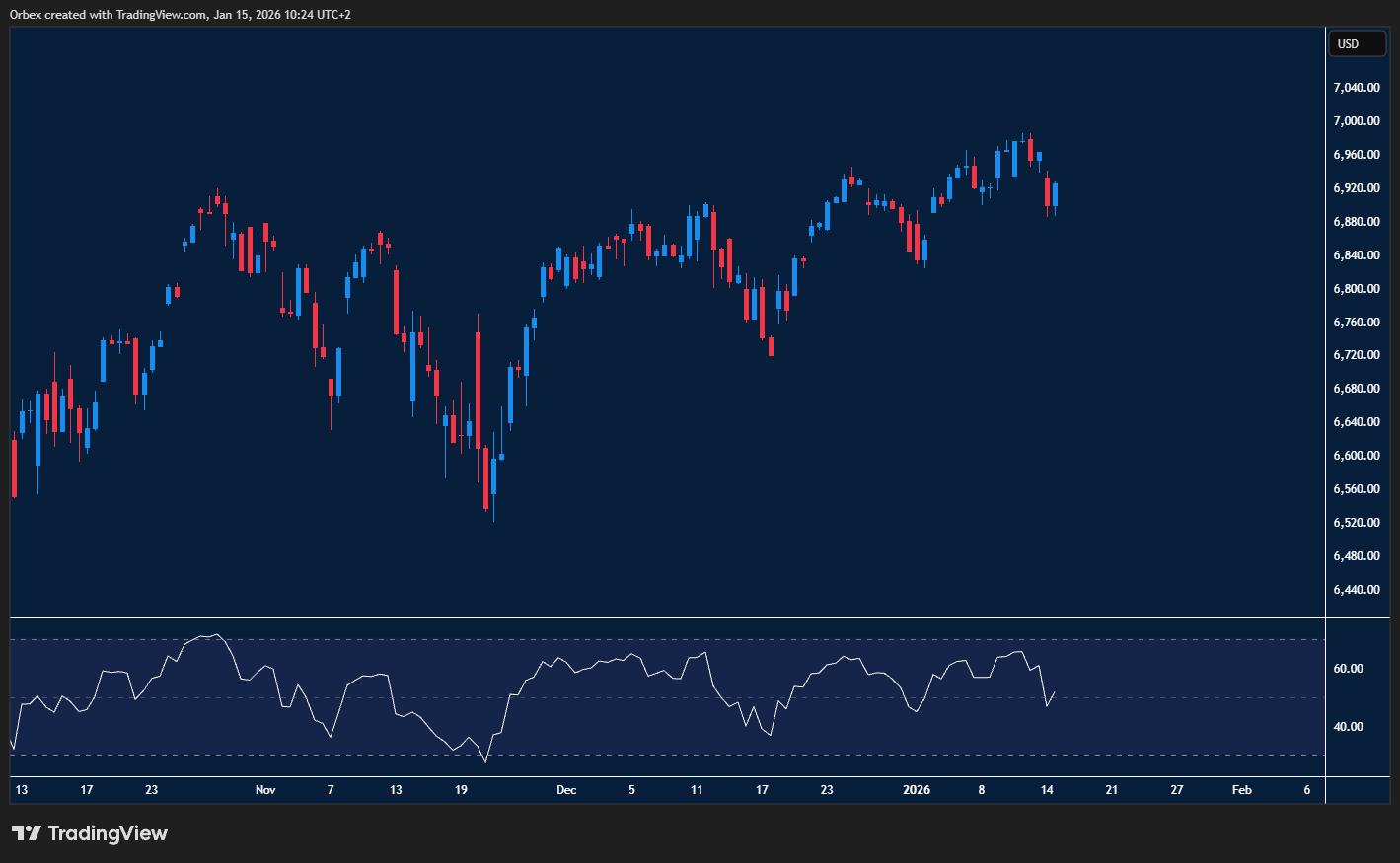Click the TradingView logo icon
This screenshot has height=863, width=1400.
pos(27,833)
